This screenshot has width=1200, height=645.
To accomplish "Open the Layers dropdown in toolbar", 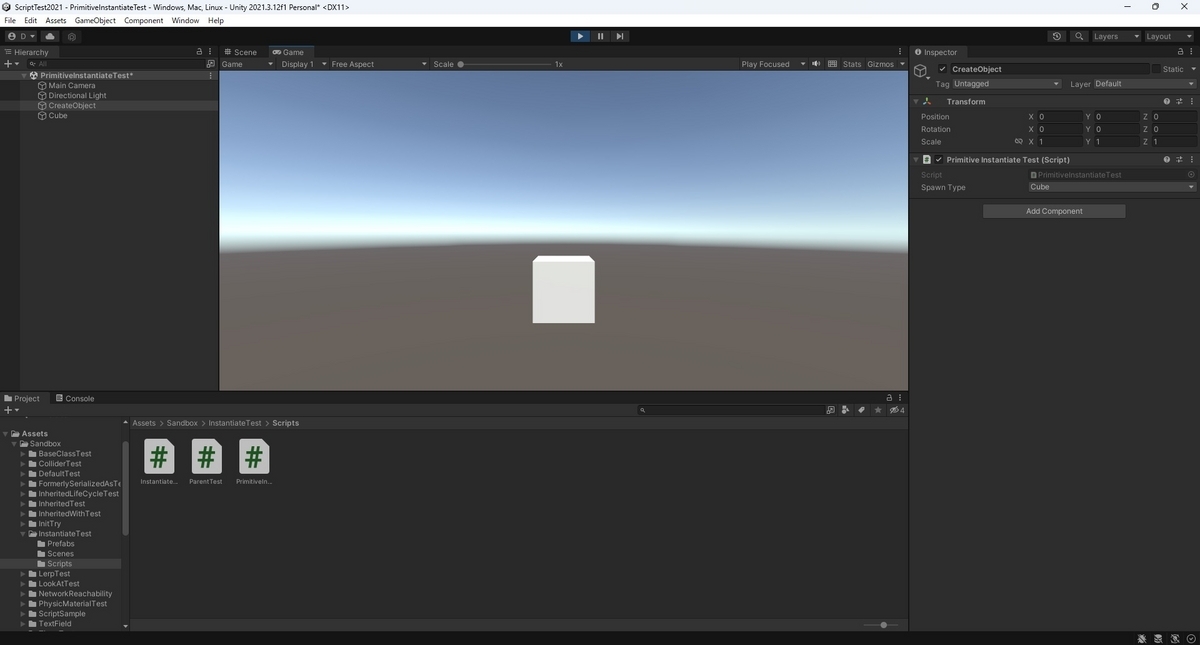I will click(x=1114, y=36).
